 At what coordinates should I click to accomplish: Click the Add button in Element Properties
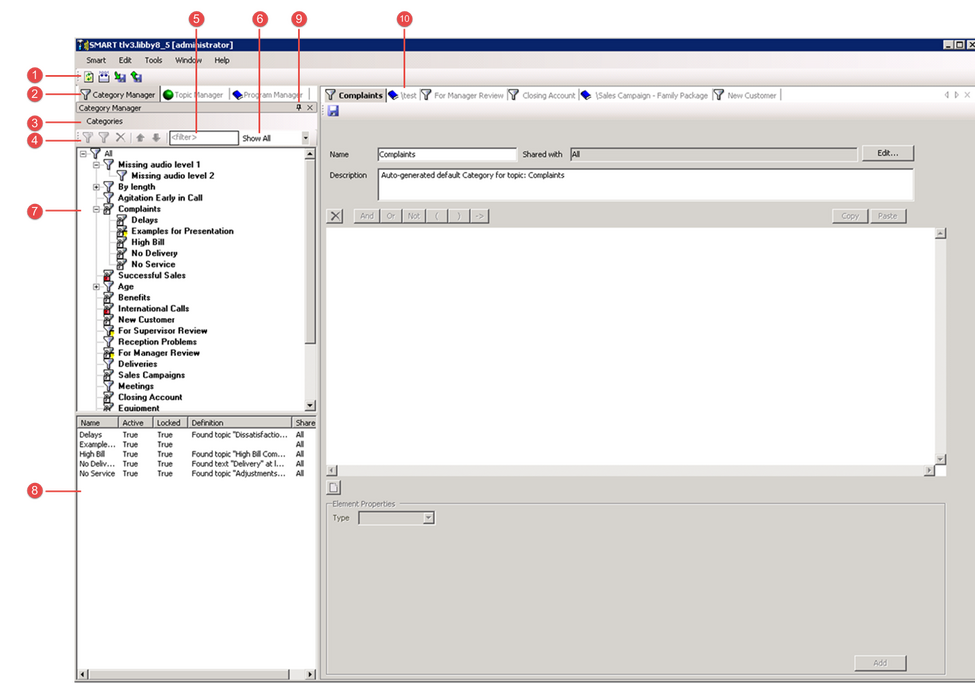click(x=880, y=662)
